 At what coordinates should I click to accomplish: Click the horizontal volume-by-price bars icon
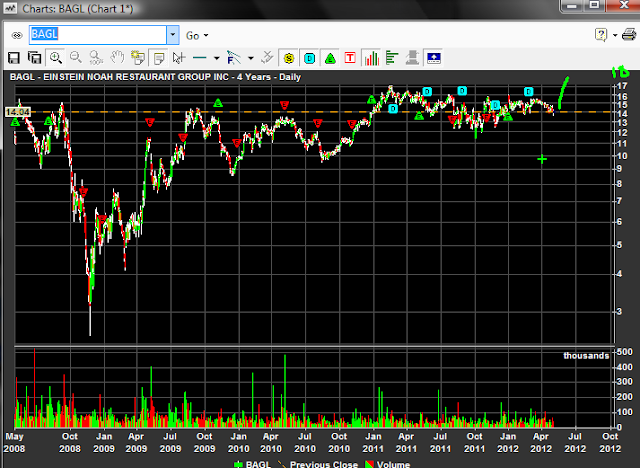[x=392, y=58]
